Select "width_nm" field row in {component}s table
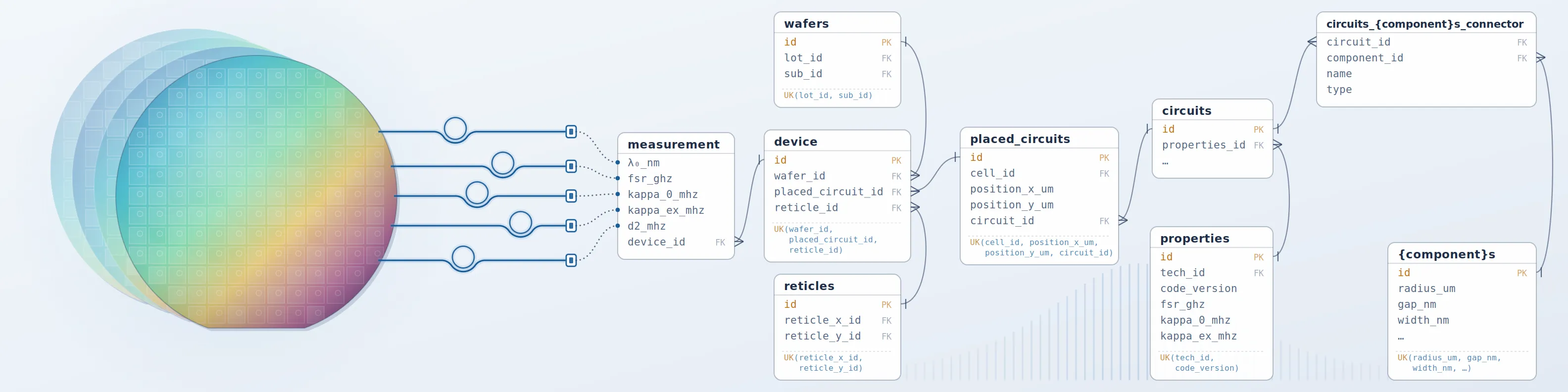1568x392 pixels. pos(1462,320)
